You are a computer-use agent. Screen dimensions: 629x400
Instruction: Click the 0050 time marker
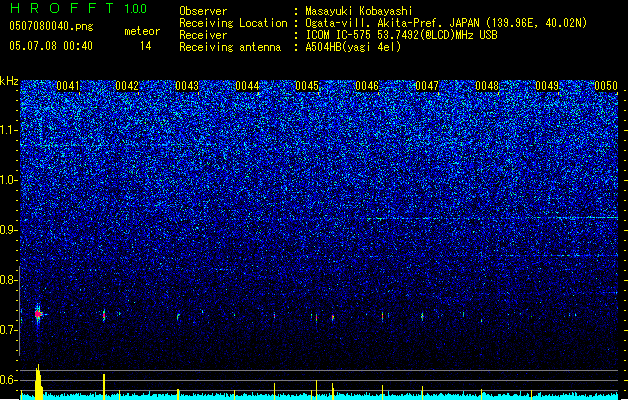[x=606, y=86]
